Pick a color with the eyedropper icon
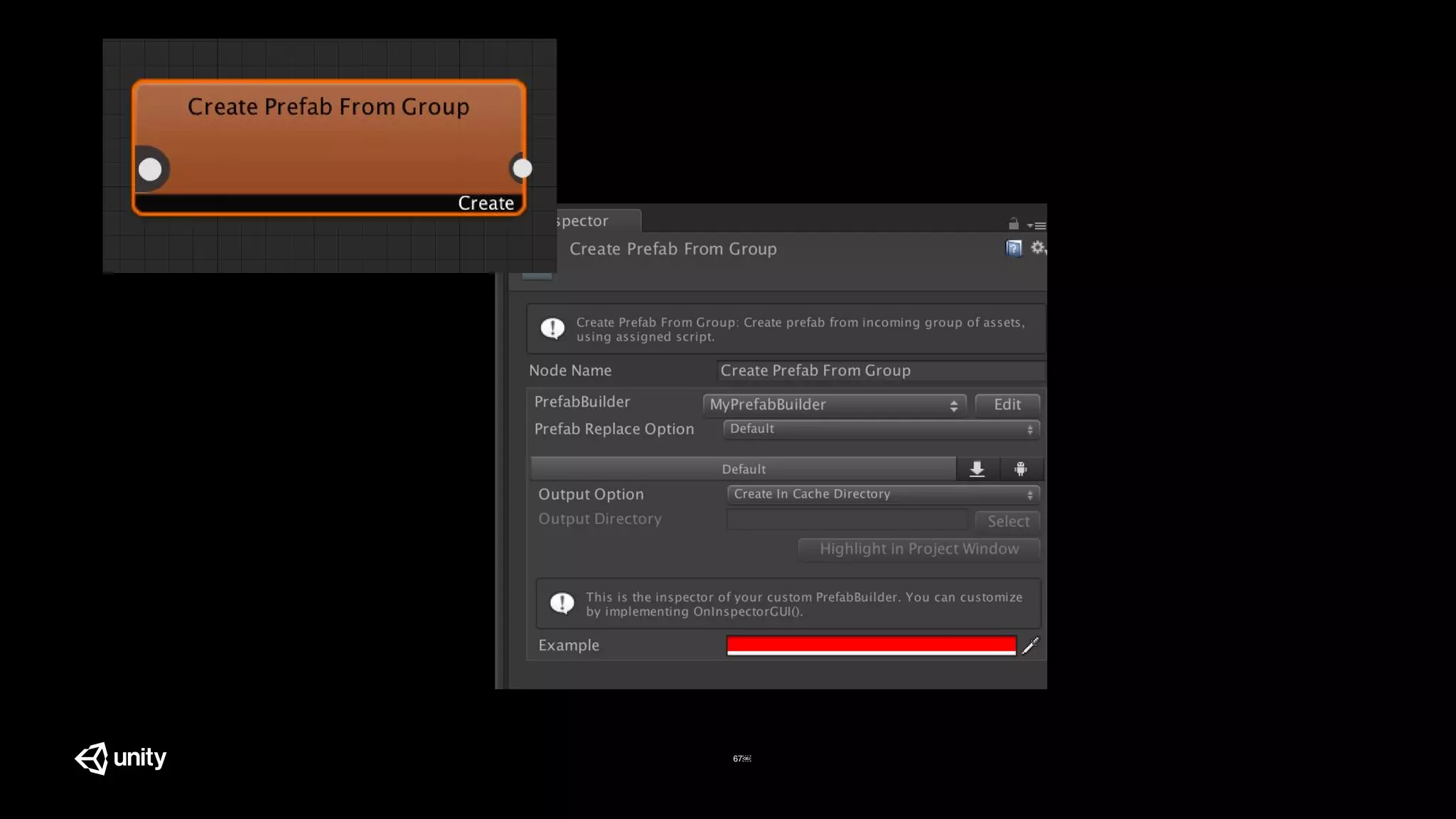 1030,646
